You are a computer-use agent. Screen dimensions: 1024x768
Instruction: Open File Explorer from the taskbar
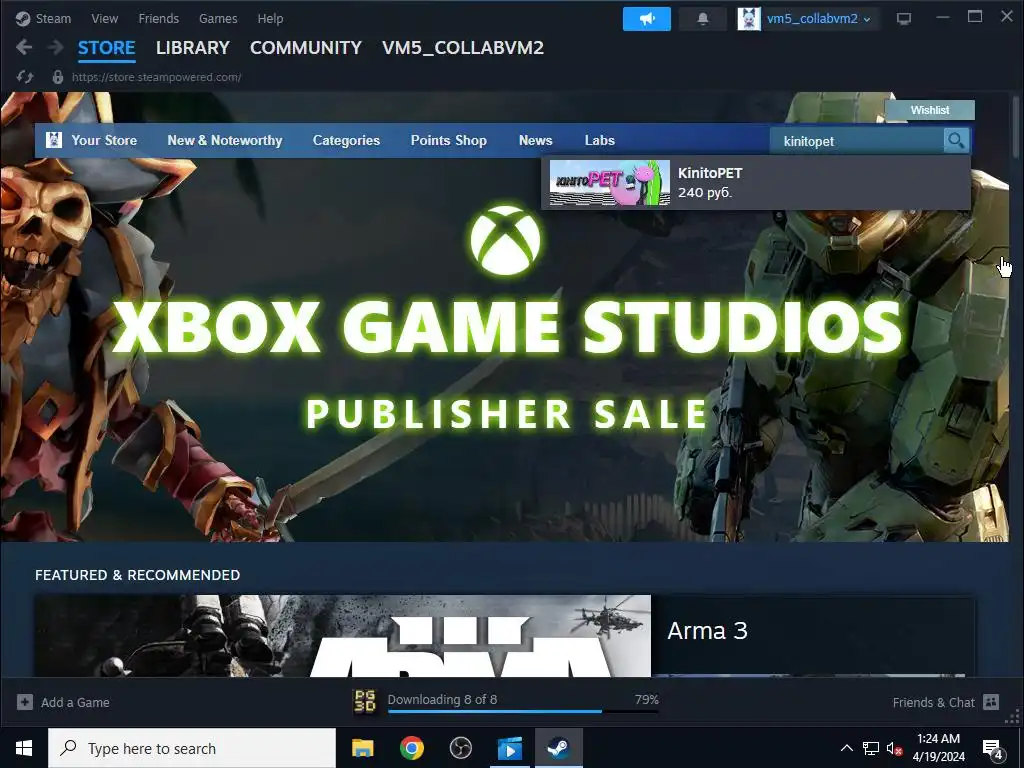(362, 748)
